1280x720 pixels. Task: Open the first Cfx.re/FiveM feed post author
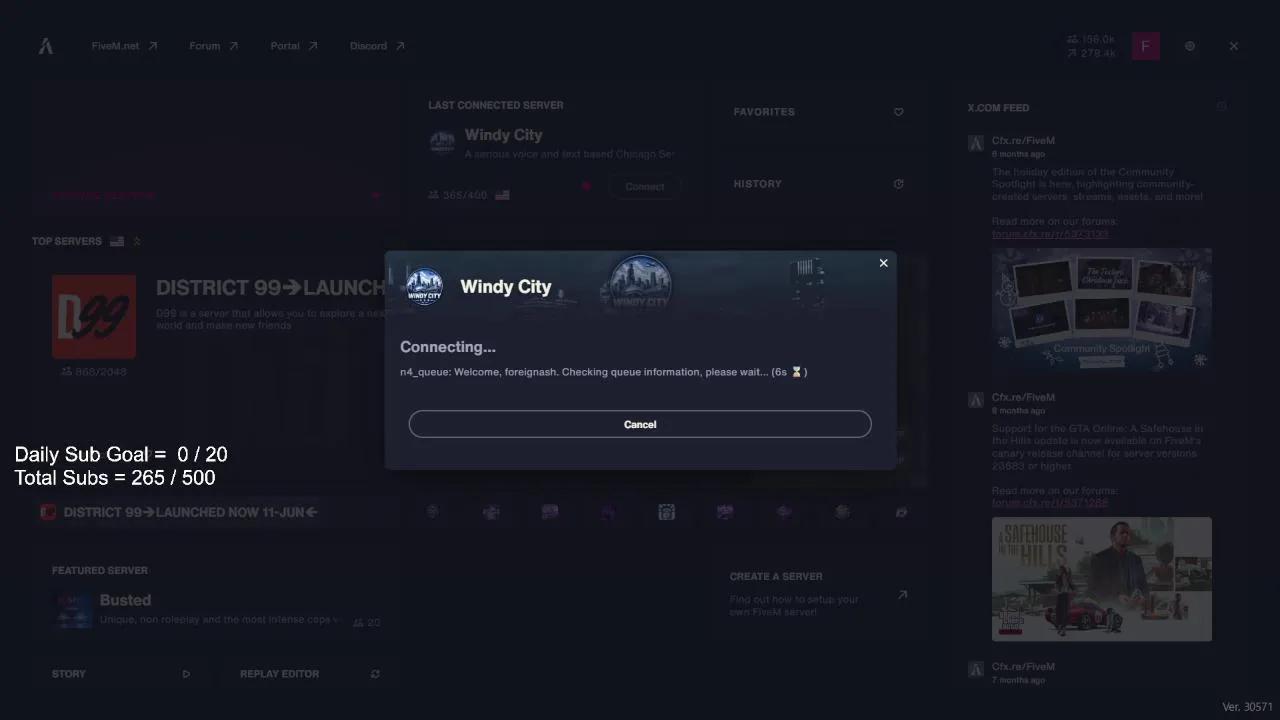click(x=1023, y=141)
